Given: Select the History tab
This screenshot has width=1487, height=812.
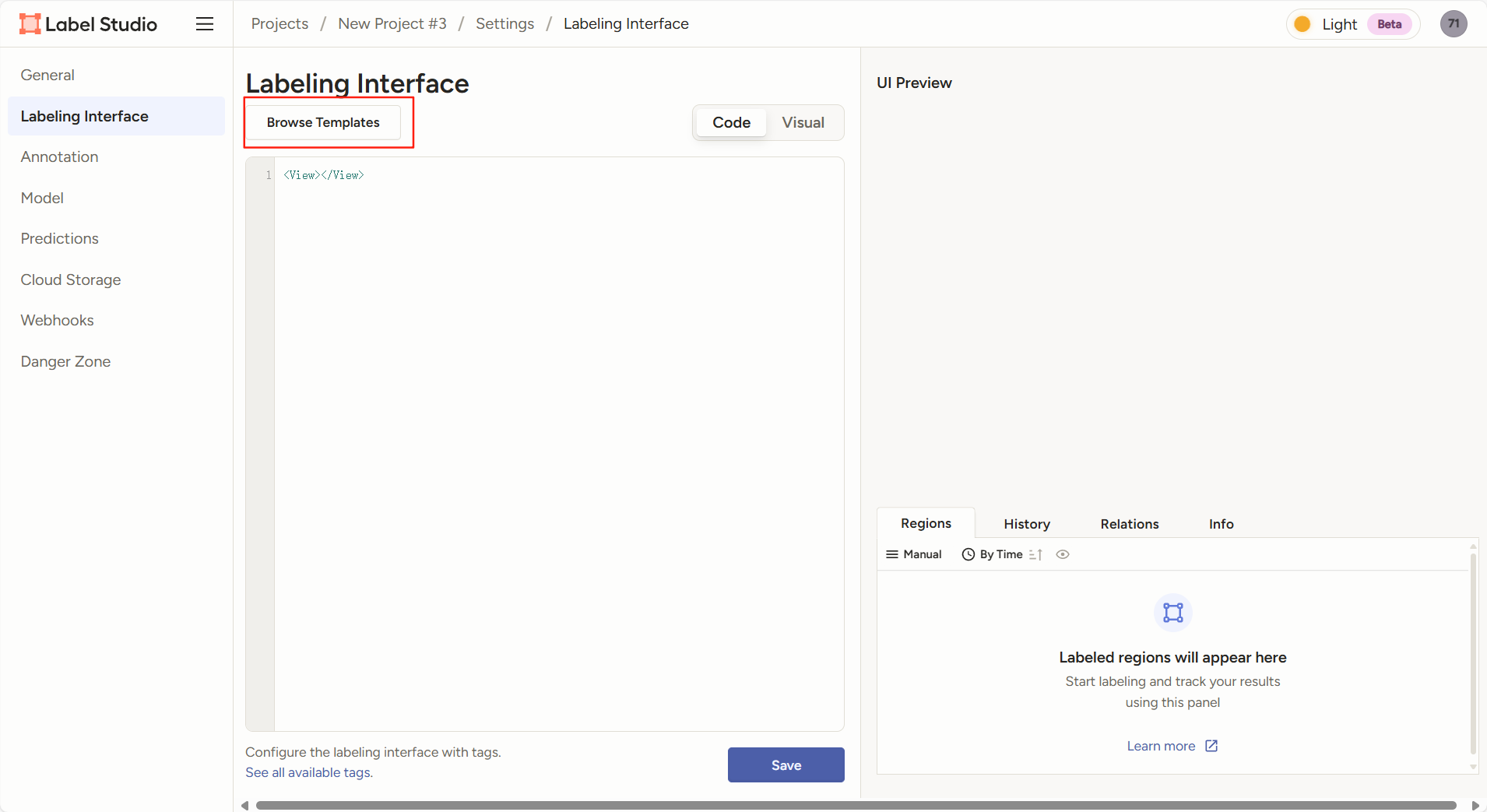Looking at the screenshot, I should [1026, 524].
